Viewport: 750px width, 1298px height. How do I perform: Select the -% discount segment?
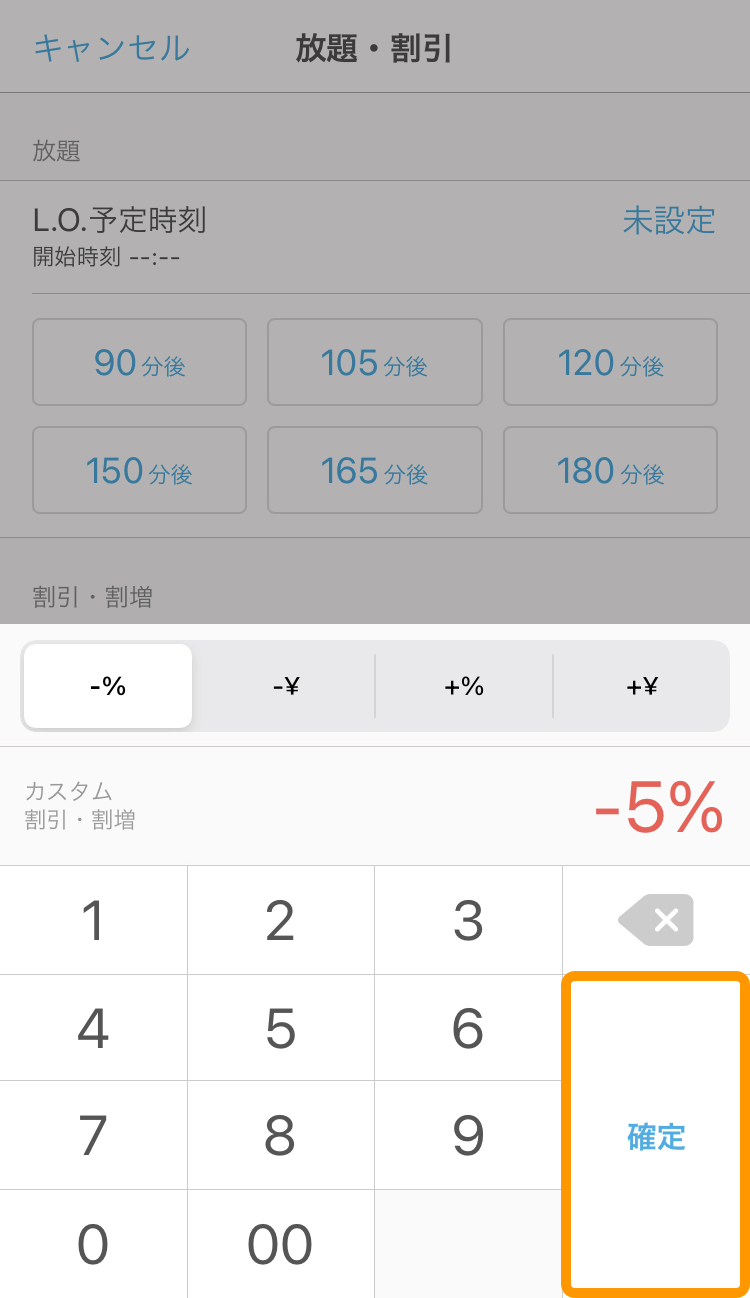(108, 686)
